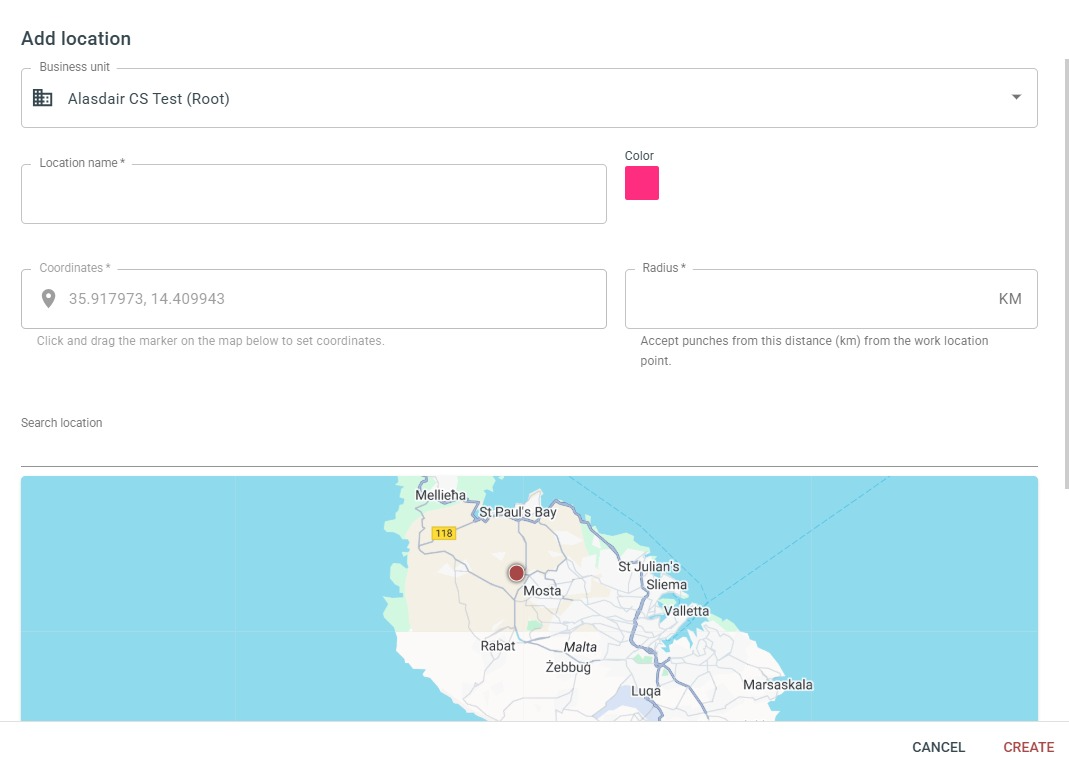Viewport: 1069px width, 768px height.
Task: Click the 'Add location' dialog title
Action: click(76, 39)
